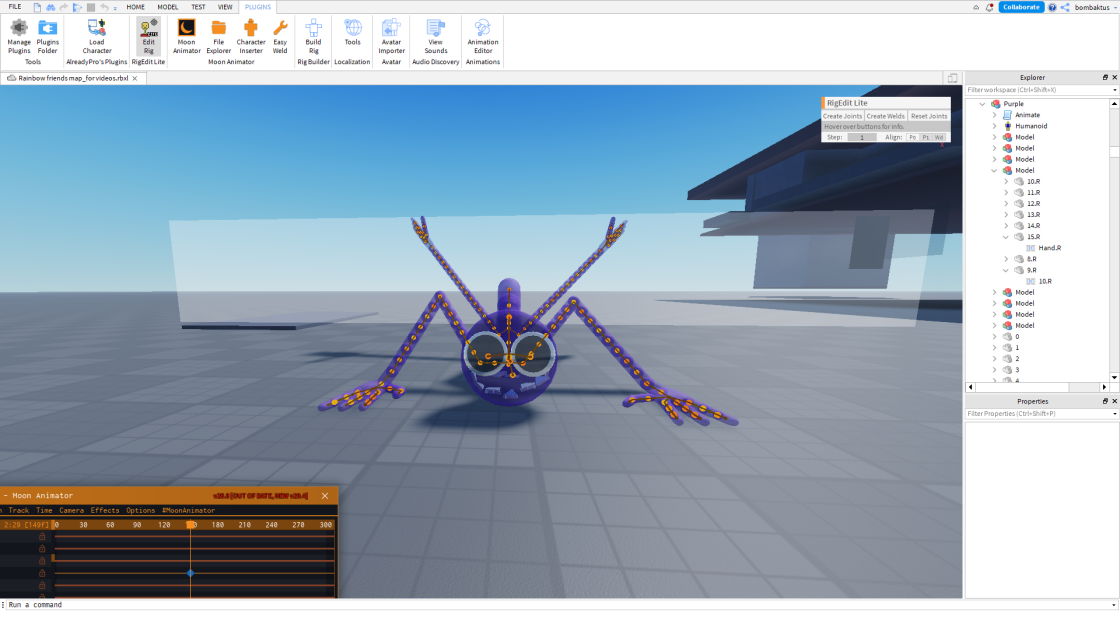Click the Collaborate button
The width and height of the screenshot is (1120, 630).
[1021, 7]
